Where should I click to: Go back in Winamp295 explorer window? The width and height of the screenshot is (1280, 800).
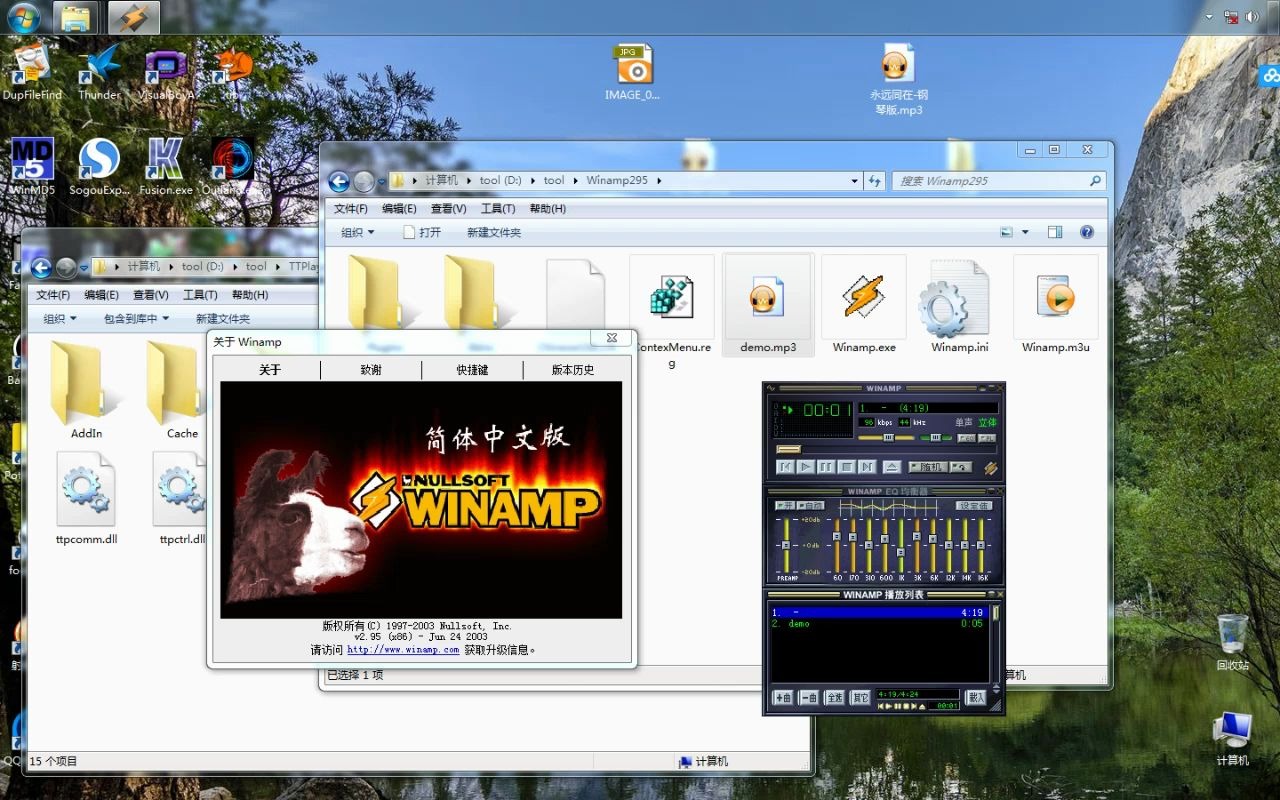tap(339, 181)
